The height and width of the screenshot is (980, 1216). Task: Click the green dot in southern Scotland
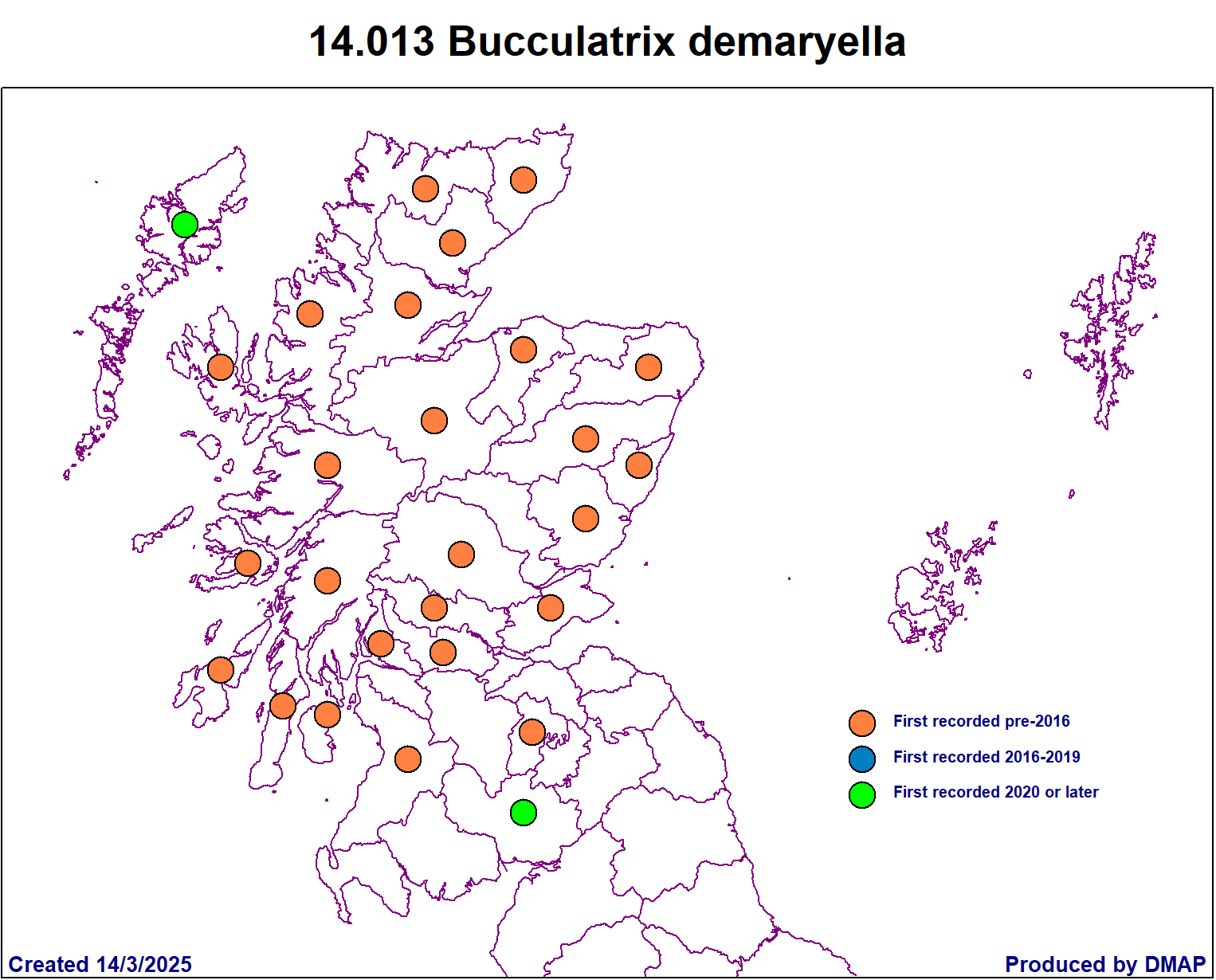pyautogui.click(x=524, y=813)
